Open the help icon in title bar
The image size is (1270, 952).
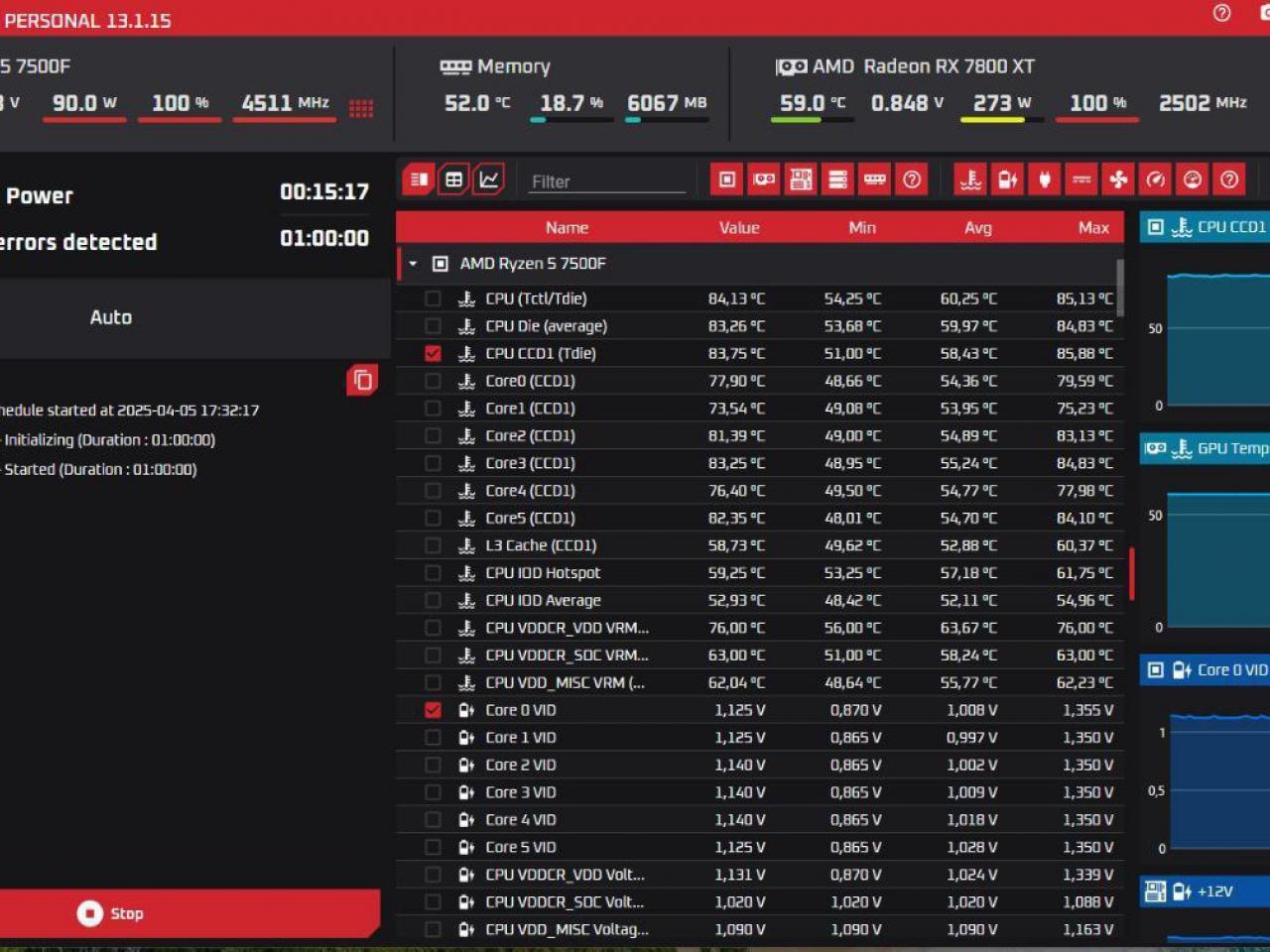pyautogui.click(x=1222, y=13)
